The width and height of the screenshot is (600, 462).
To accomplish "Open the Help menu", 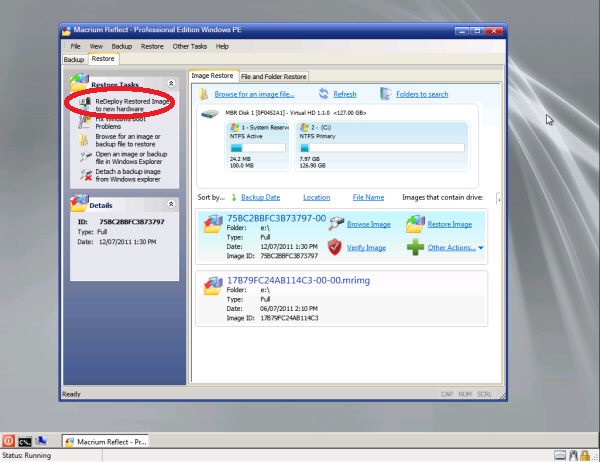I will click(x=222, y=46).
